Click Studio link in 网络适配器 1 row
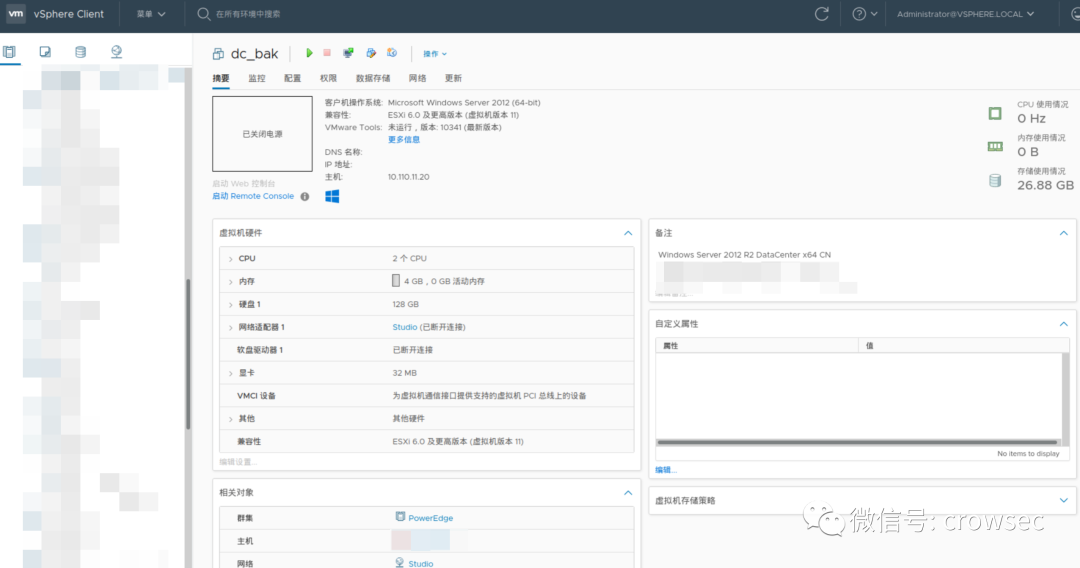Screen dimensions: 1080x568 point(404,327)
